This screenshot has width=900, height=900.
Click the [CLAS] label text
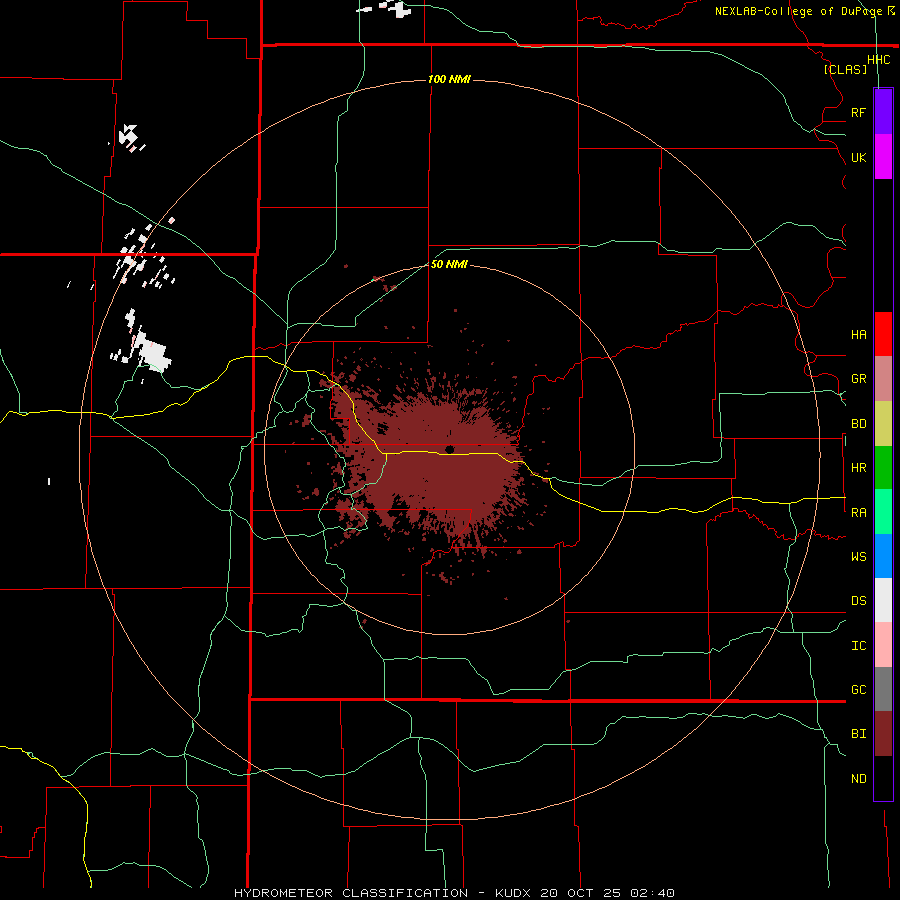point(845,70)
